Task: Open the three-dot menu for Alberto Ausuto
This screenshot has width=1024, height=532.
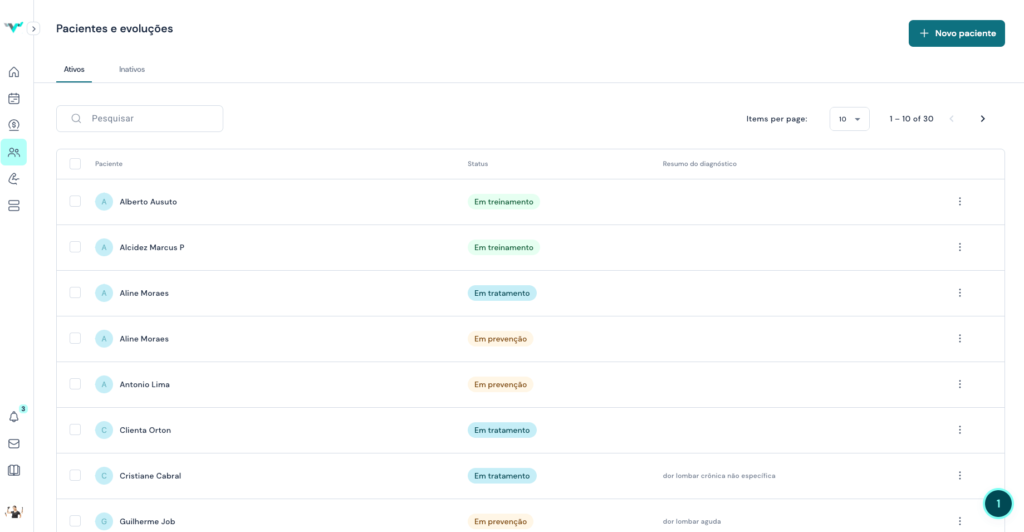Action: (959, 201)
